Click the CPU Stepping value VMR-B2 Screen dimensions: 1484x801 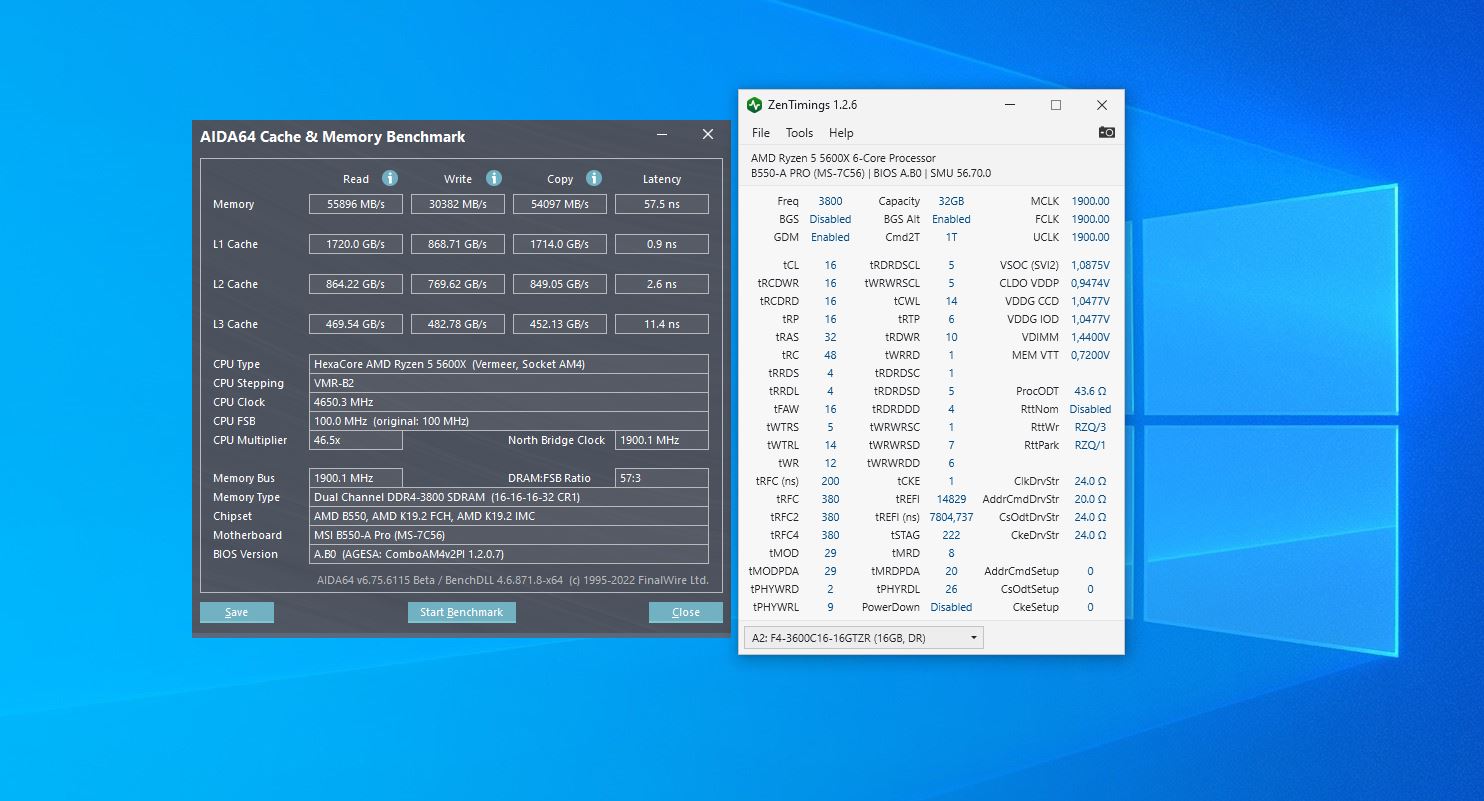[509, 383]
